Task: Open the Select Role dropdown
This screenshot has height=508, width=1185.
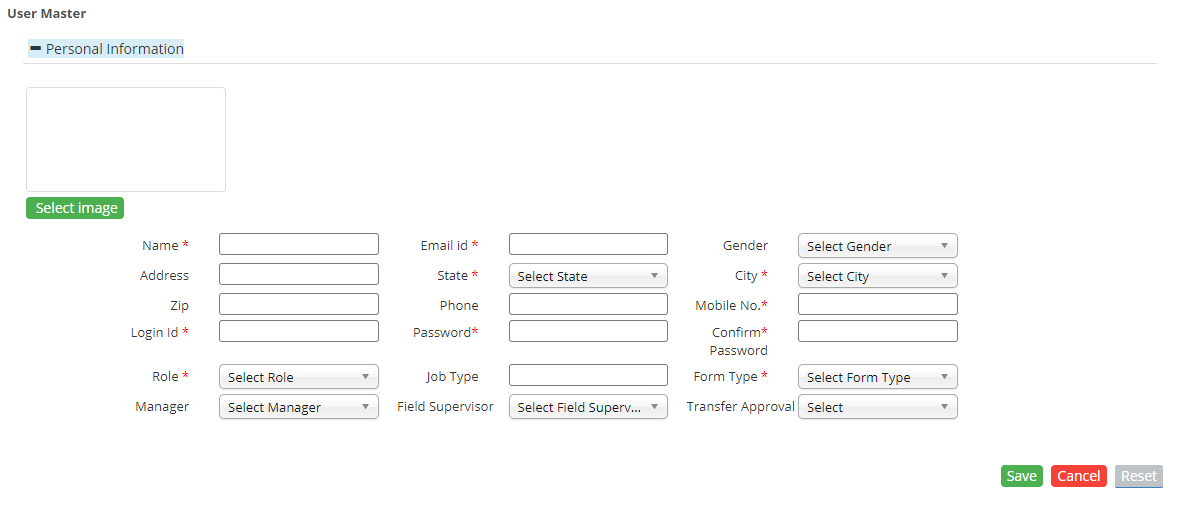Action: tap(298, 377)
